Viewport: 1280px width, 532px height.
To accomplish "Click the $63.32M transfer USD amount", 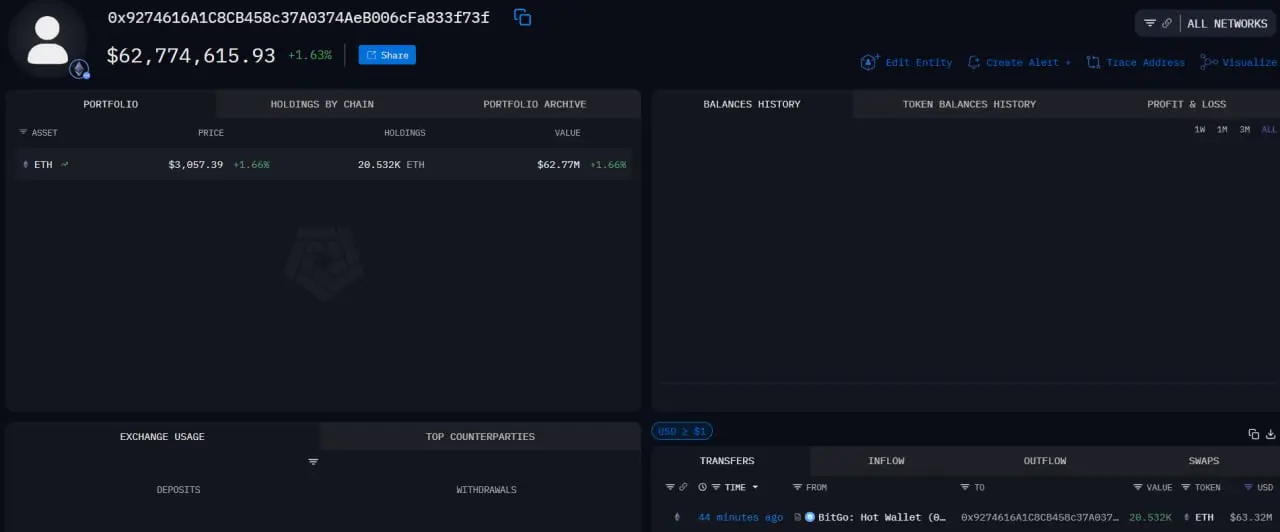I will click(x=1252, y=517).
